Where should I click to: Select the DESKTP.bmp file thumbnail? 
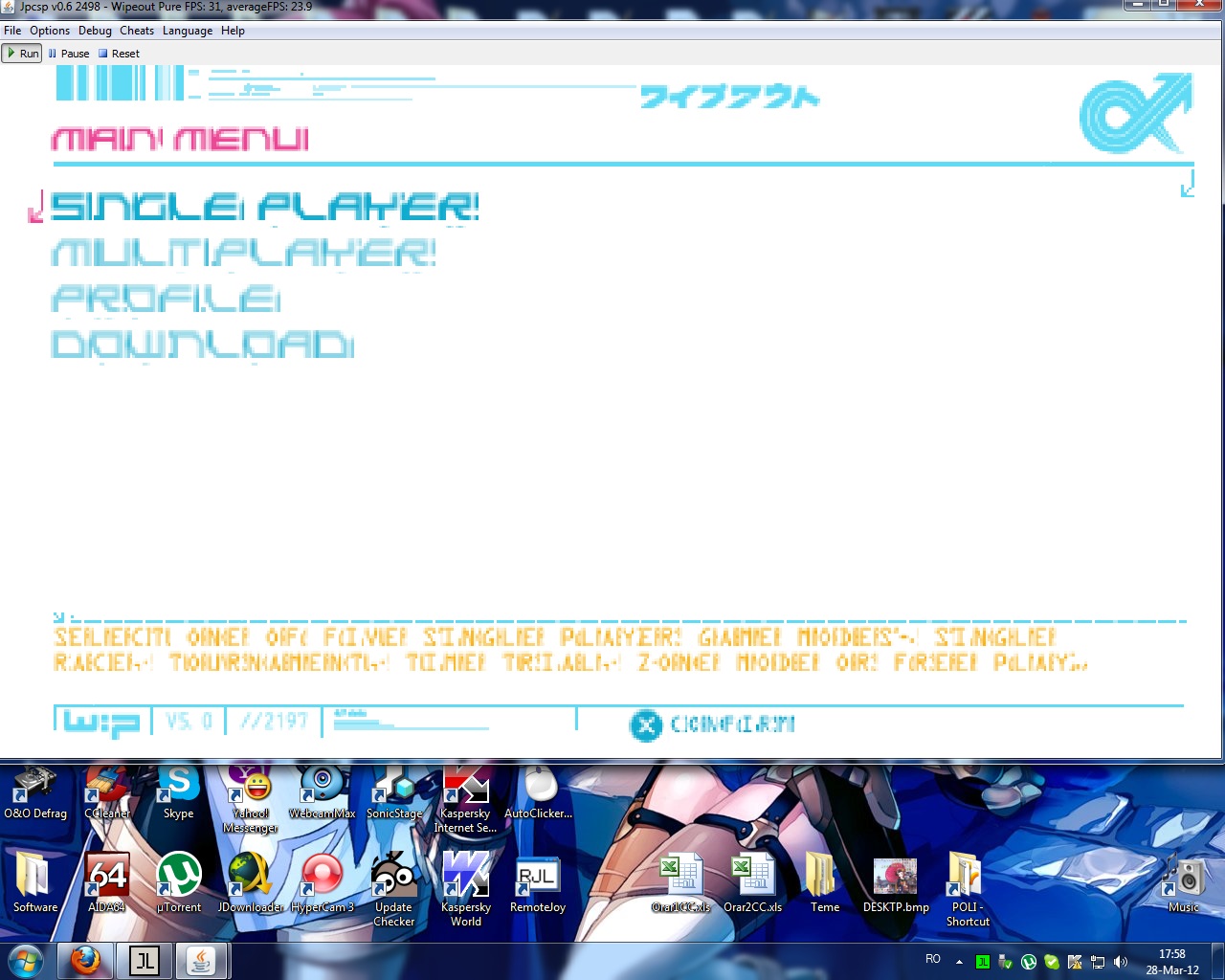[x=896, y=879]
